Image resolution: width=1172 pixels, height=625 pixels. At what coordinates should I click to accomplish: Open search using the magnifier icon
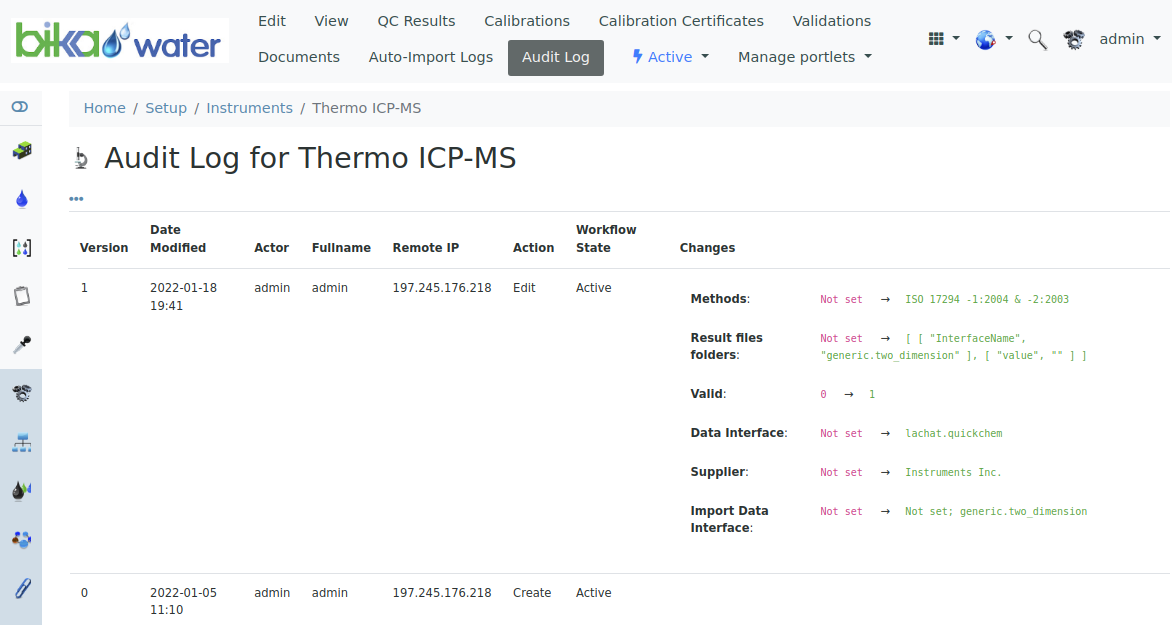1037,39
